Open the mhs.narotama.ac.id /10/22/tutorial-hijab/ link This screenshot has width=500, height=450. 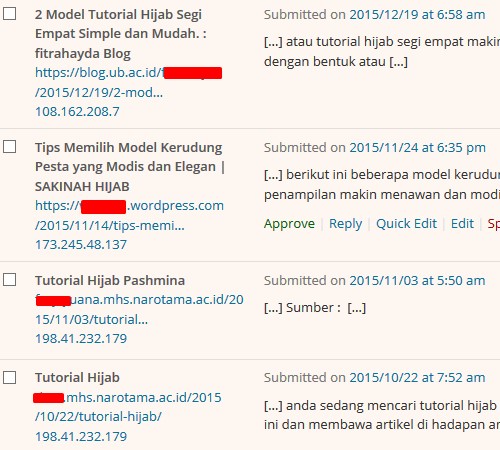(x=127, y=407)
